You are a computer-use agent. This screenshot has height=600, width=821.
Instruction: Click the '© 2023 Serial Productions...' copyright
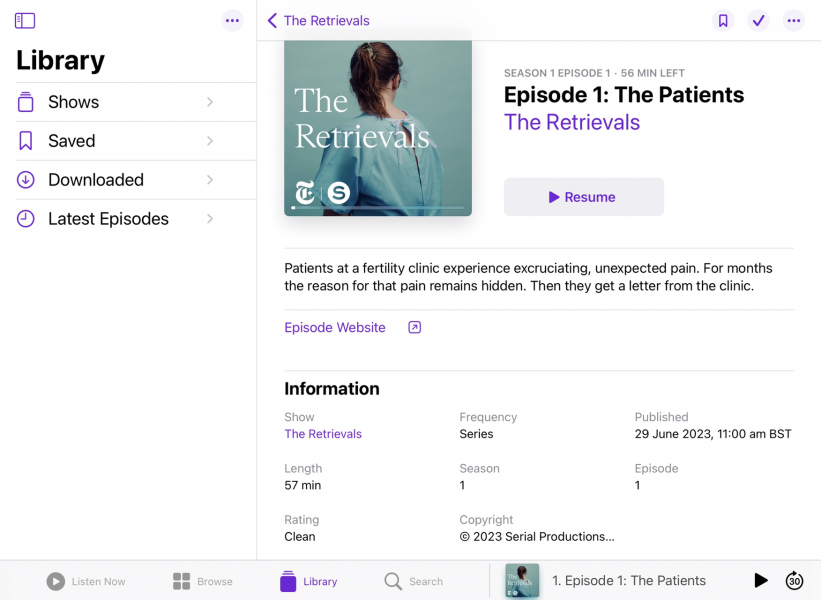[x=537, y=537]
